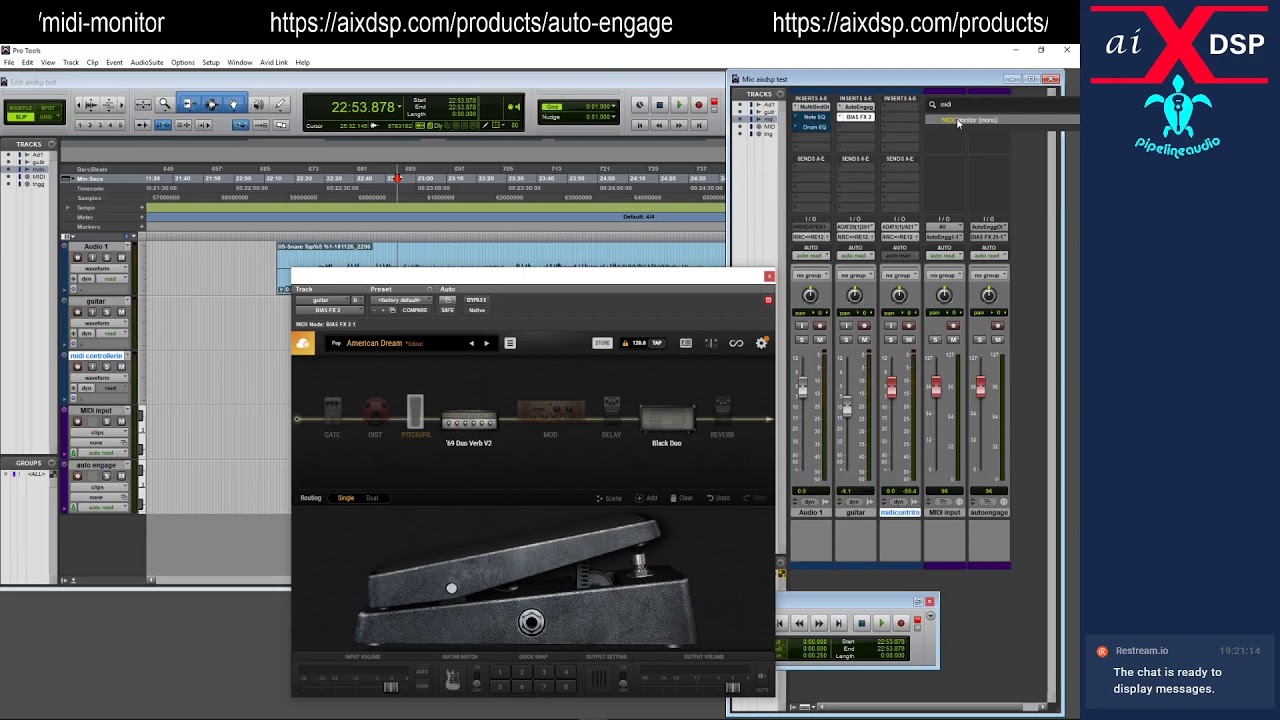
Task: Toggle Grid edit mode
Action: pyautogui.click(x=48, y=117)
